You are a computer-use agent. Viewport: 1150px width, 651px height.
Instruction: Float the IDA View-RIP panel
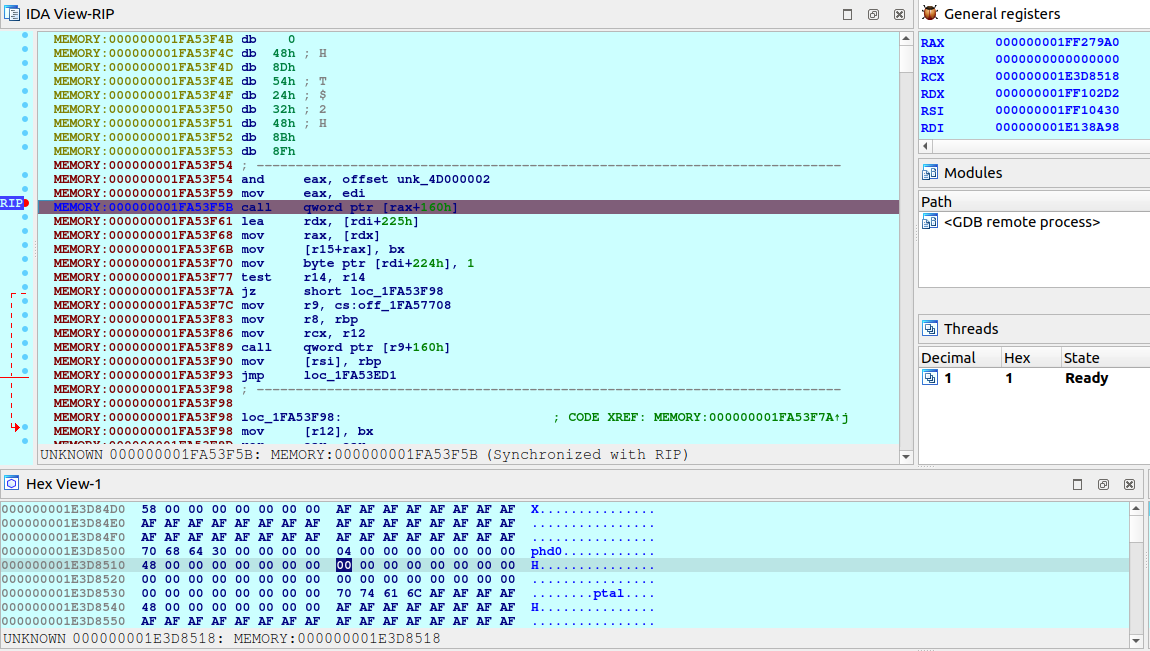click(873, 15)
